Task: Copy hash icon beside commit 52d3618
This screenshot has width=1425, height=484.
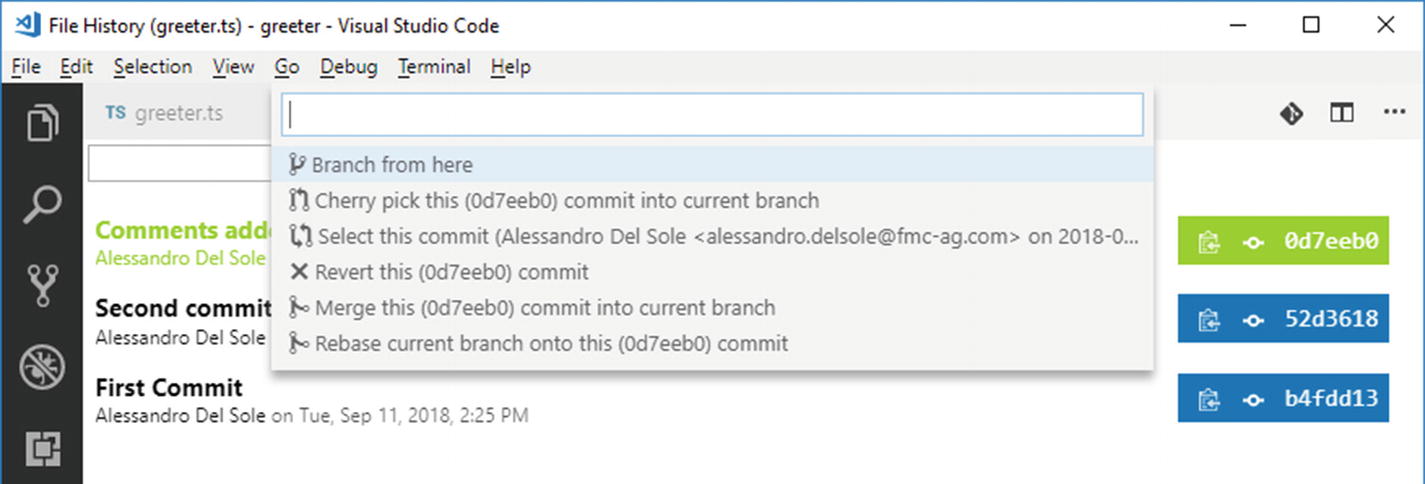Action: [x=1209, y=320]
